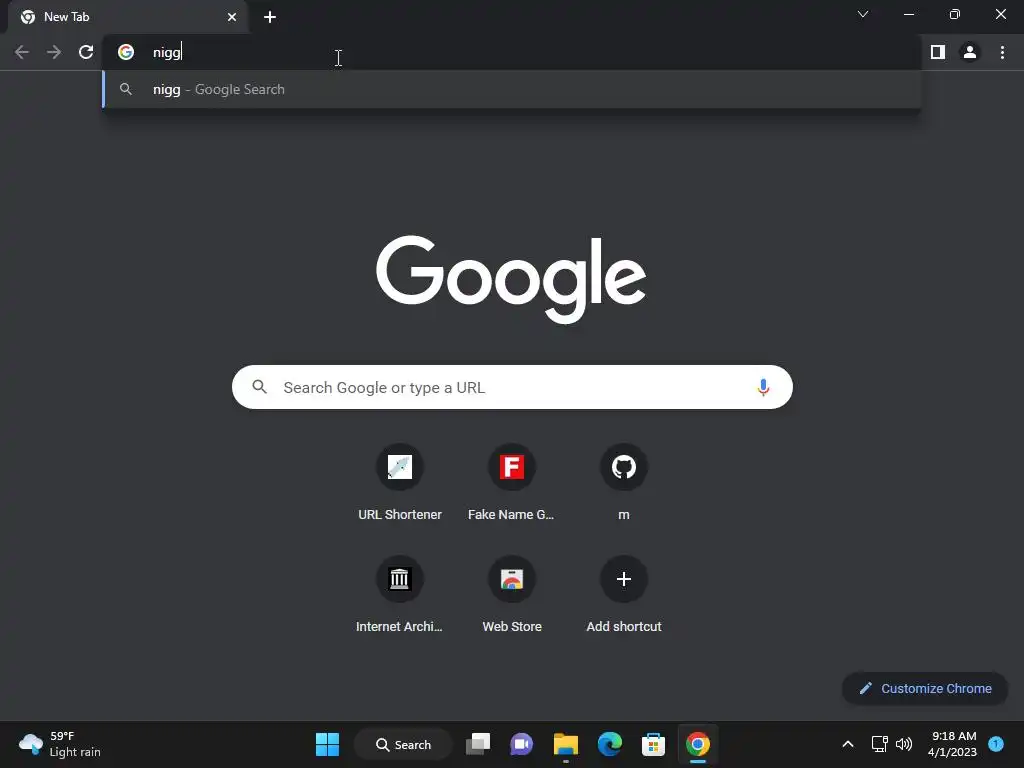The width and height of the screenshot is (1024, 768).
Task: Open Task View on the taskbar
Action: [478, 744]
